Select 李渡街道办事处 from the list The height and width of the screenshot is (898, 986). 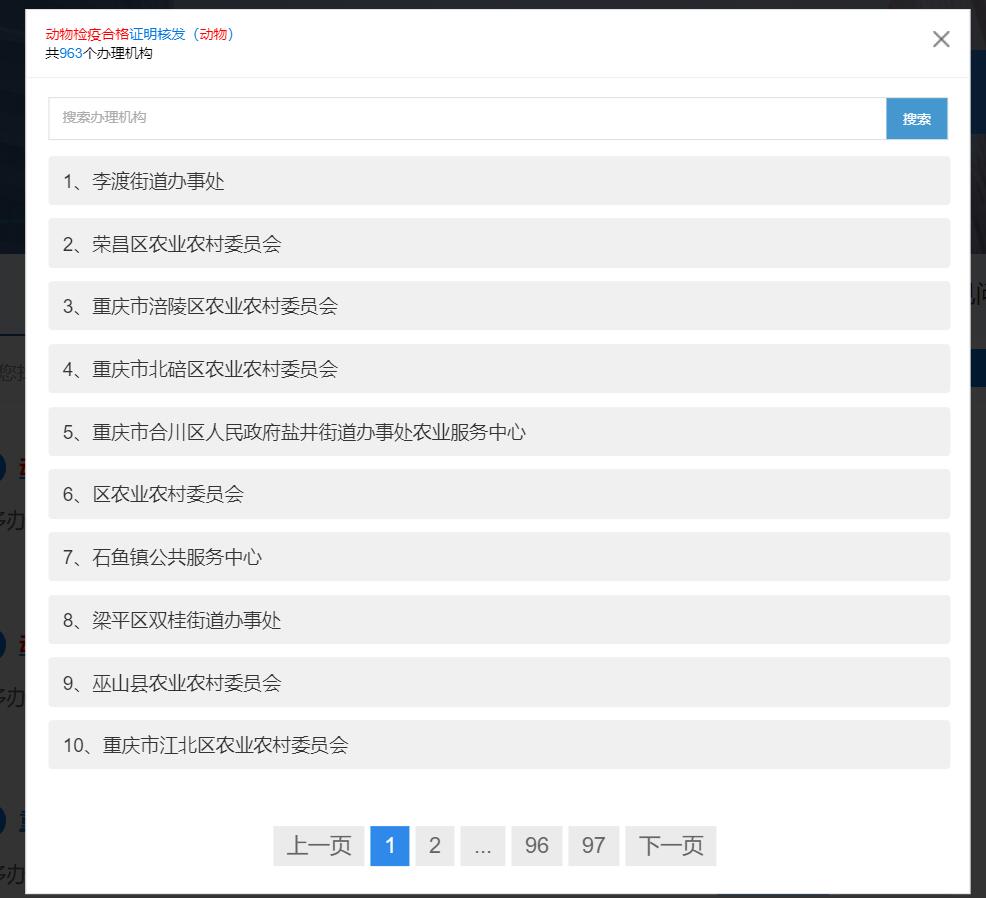tap(499, 181)
